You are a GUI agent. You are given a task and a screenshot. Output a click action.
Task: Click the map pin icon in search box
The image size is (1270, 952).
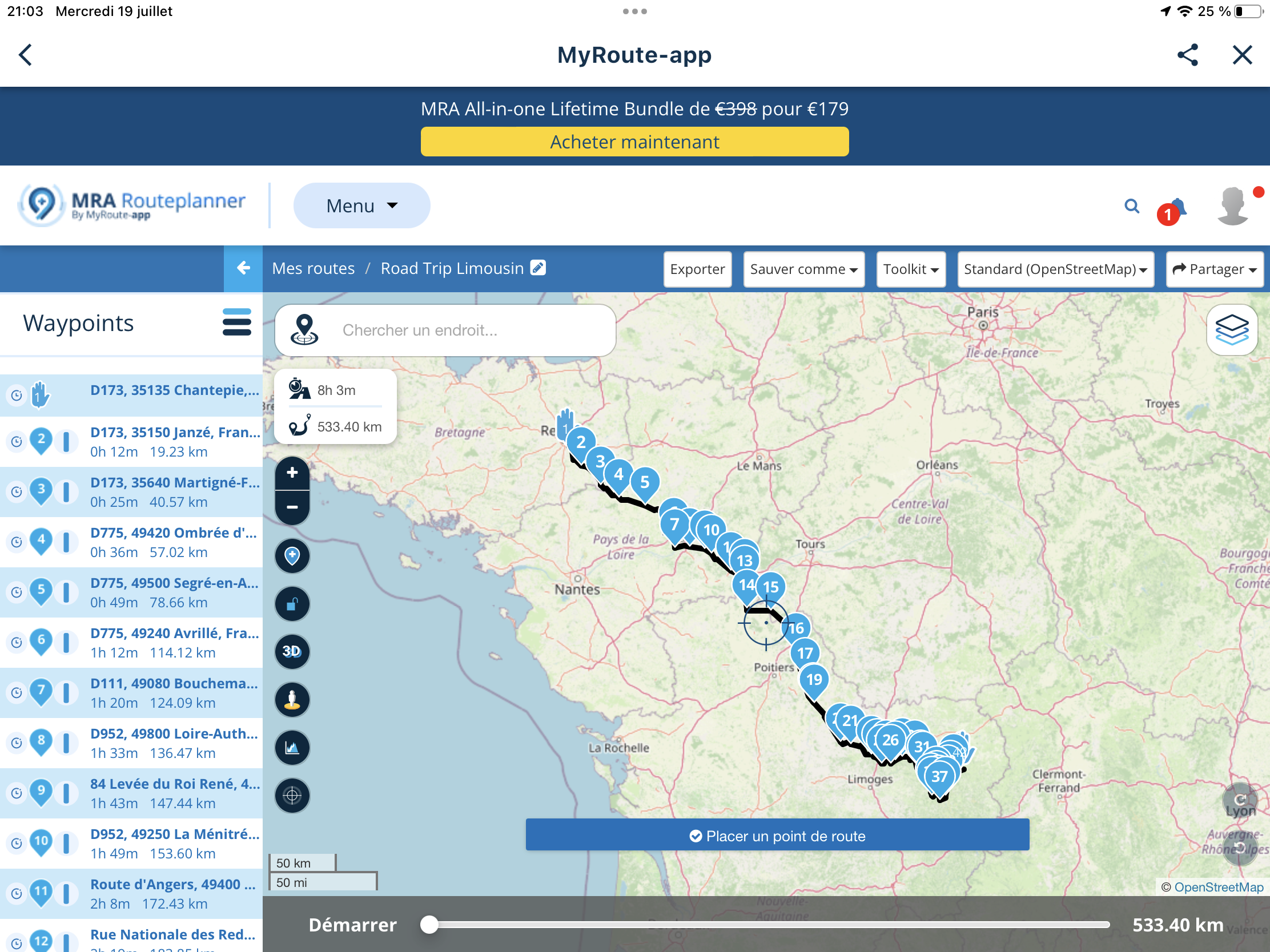click(304, 329)
